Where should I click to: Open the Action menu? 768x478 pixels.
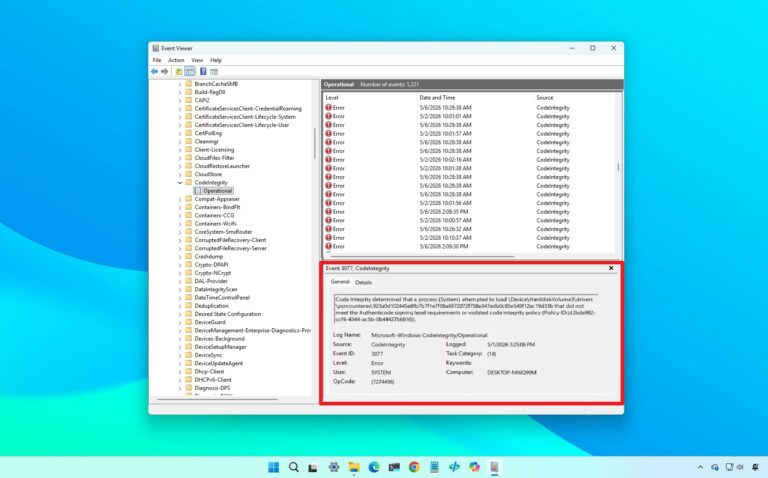point(176,60)
